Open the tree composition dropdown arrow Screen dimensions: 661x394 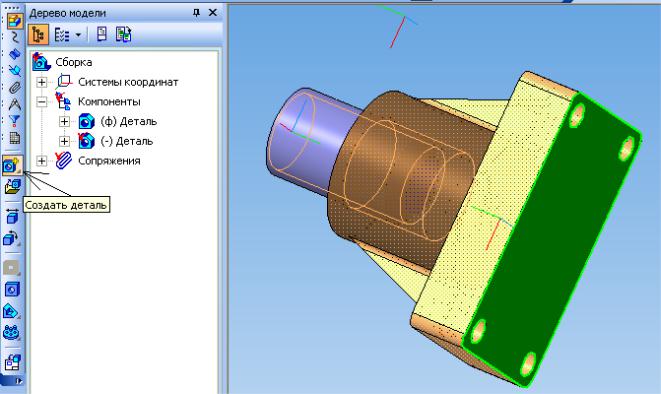click(78, 35)
